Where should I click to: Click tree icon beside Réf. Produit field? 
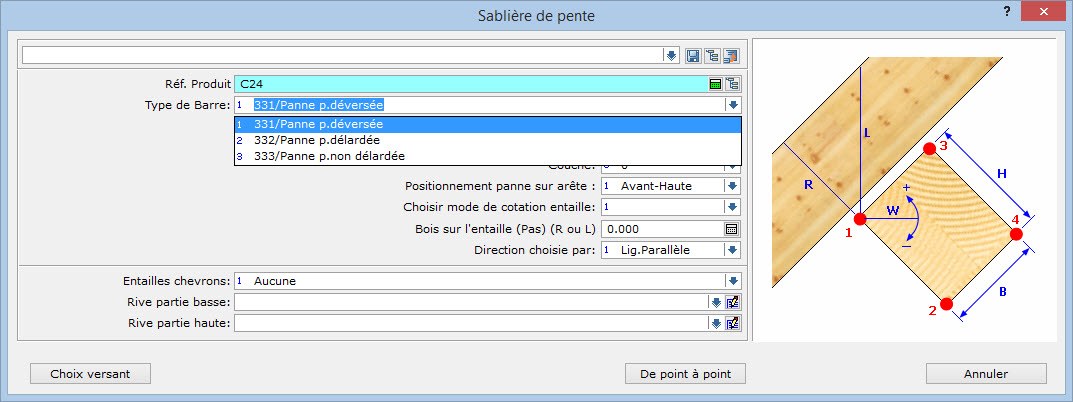click(732, 84)
